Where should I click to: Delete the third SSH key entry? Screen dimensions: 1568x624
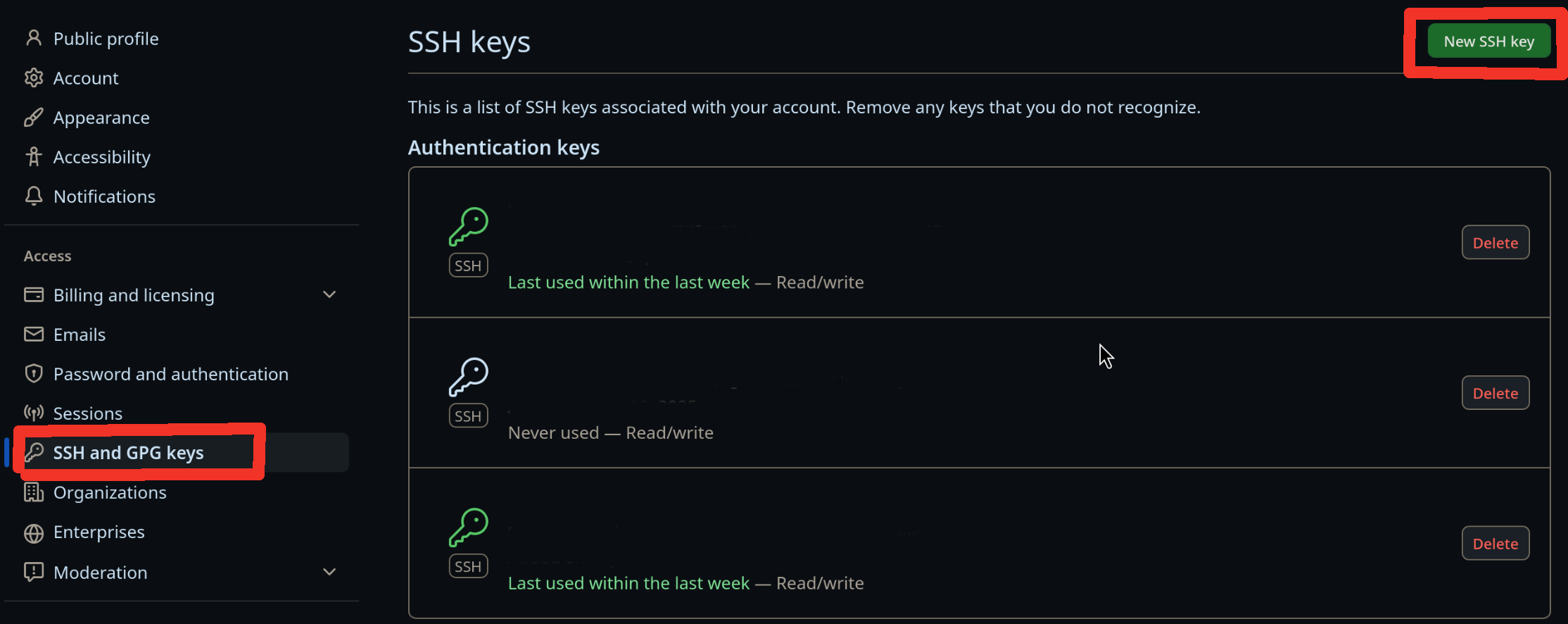coord(1495,544)
